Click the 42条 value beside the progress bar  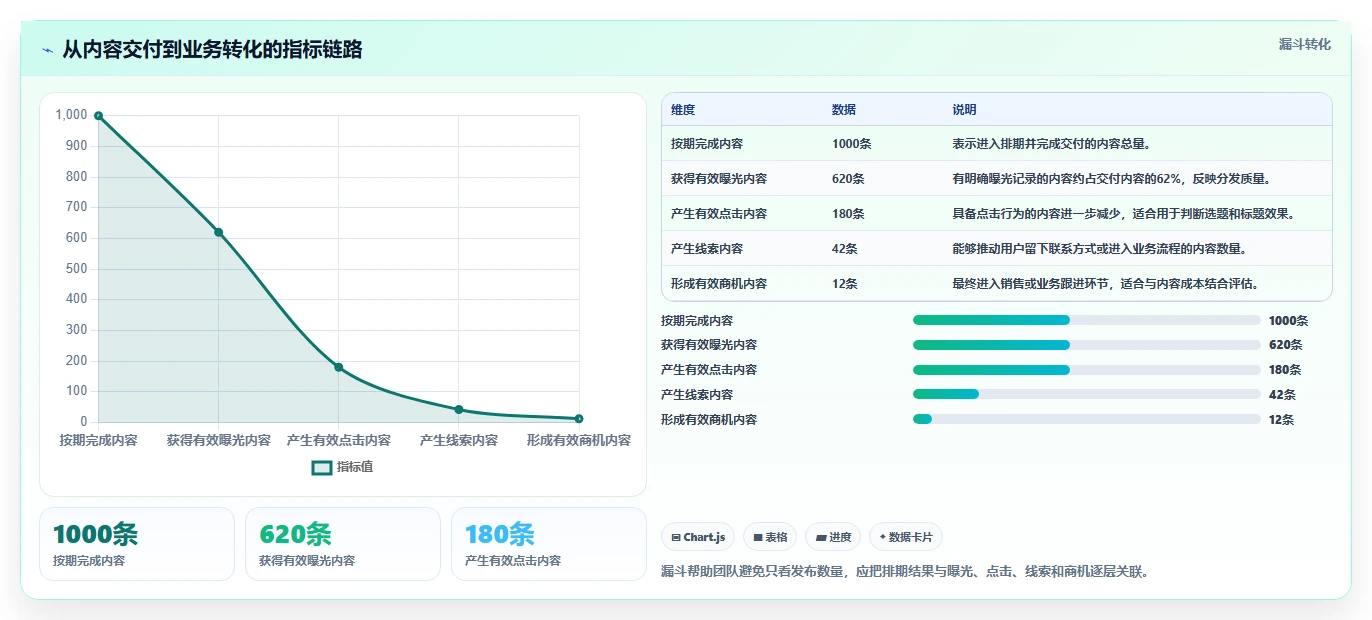[1282, 395]
